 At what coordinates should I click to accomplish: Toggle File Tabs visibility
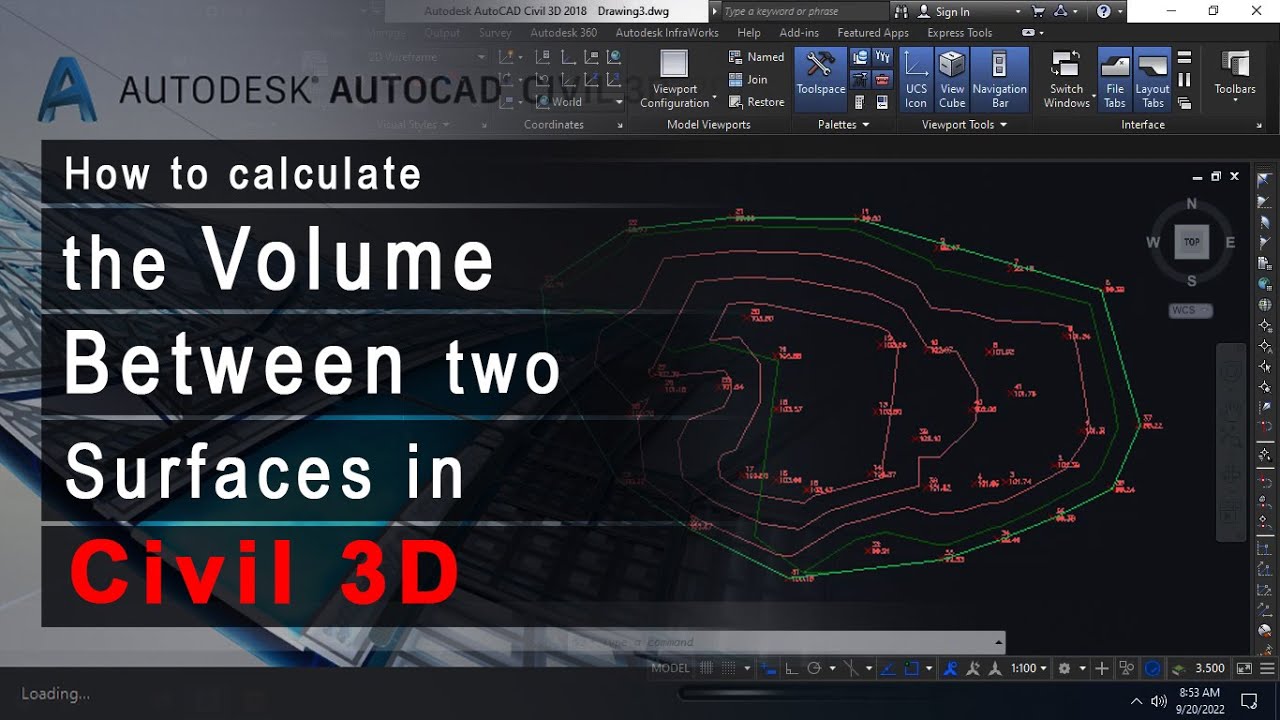(x=1115, y=79)
